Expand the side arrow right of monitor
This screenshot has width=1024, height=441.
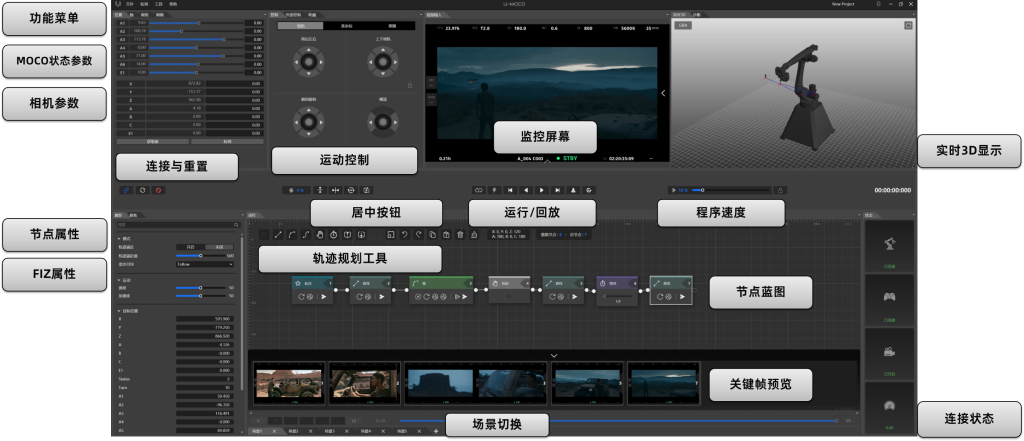[662, 93]
